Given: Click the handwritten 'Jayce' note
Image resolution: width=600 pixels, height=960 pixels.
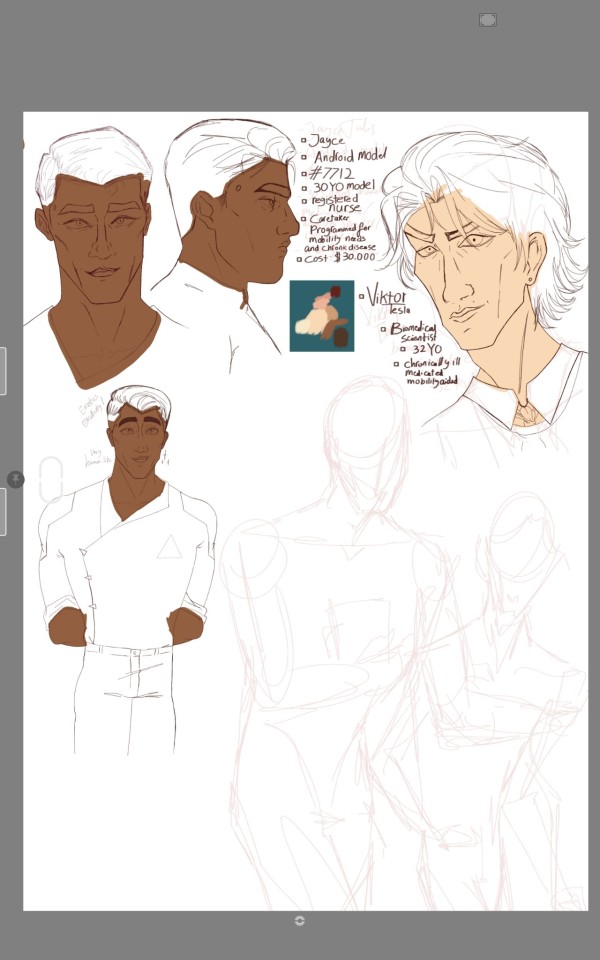Looking at the screenshot, I should point(327,140).
